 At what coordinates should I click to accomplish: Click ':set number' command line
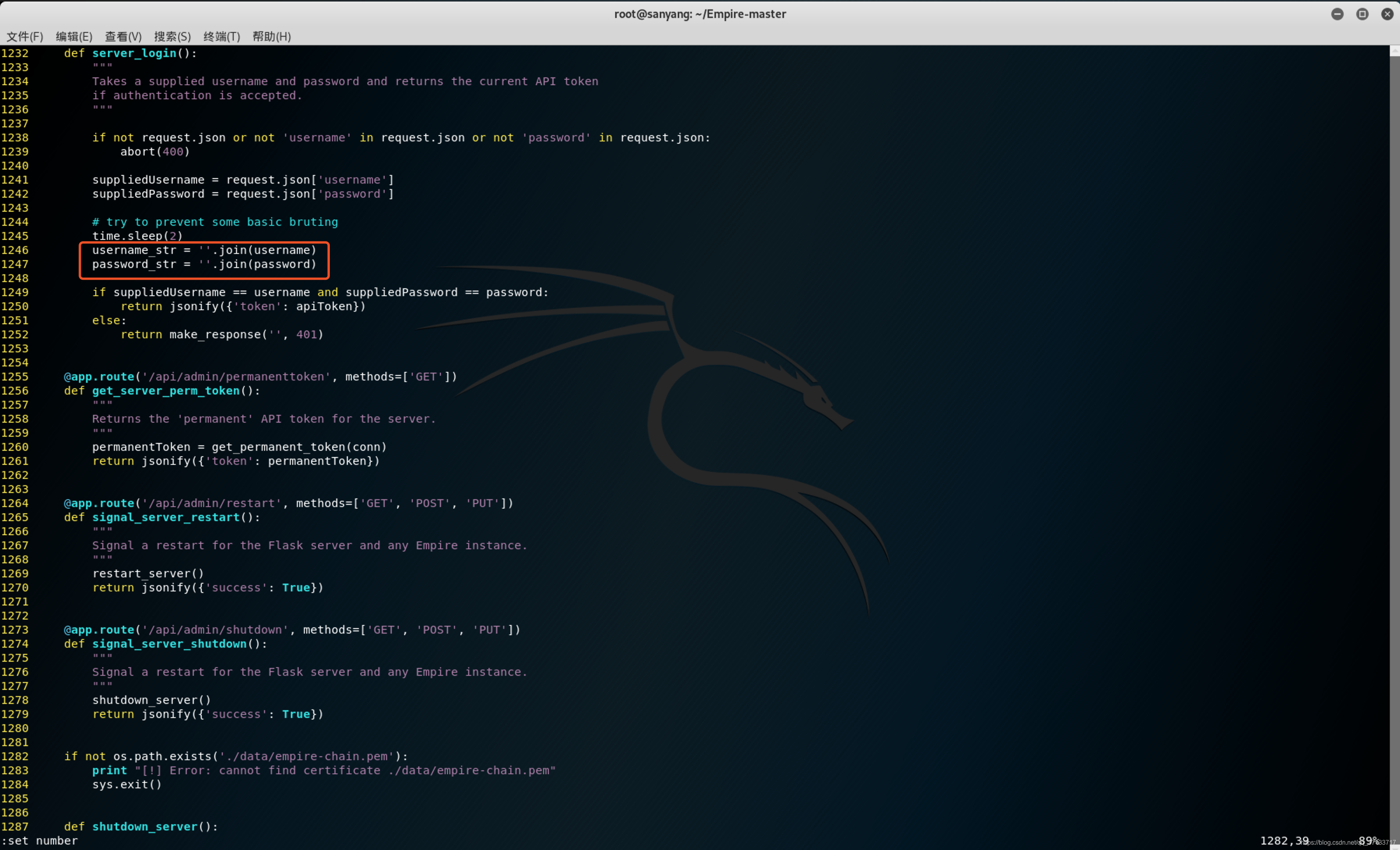pyautogui.click(x=39, y=840)
